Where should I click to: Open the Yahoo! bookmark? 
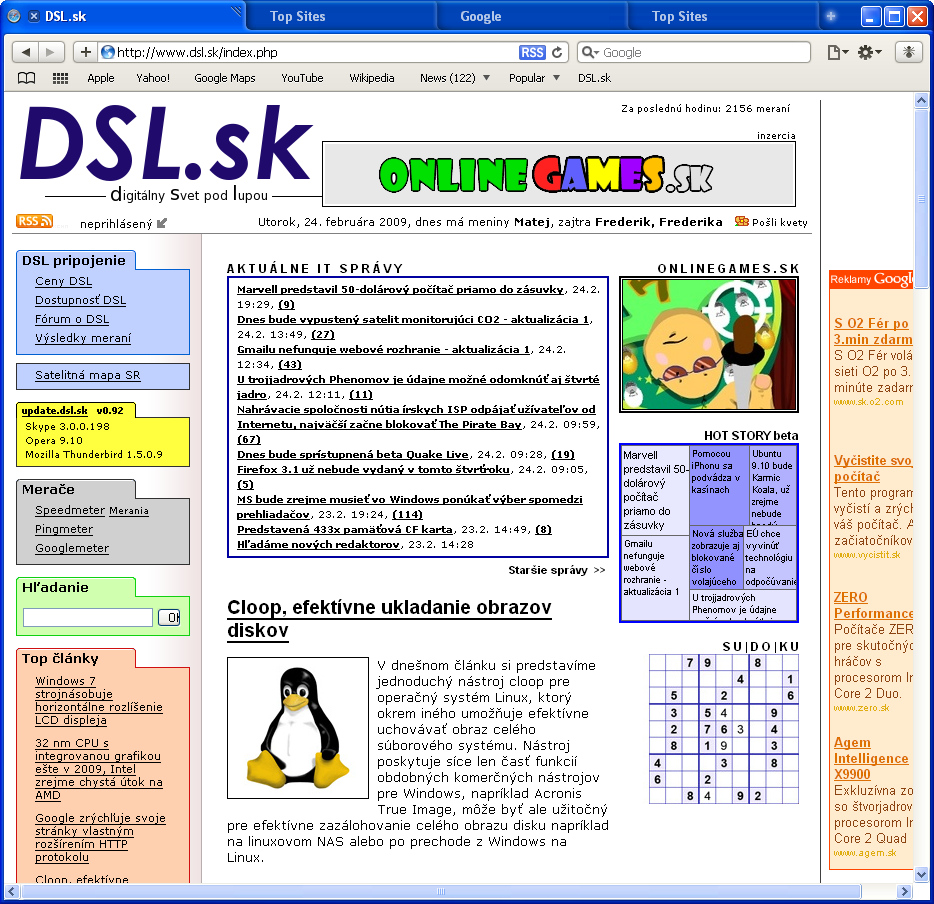(153, 78)
